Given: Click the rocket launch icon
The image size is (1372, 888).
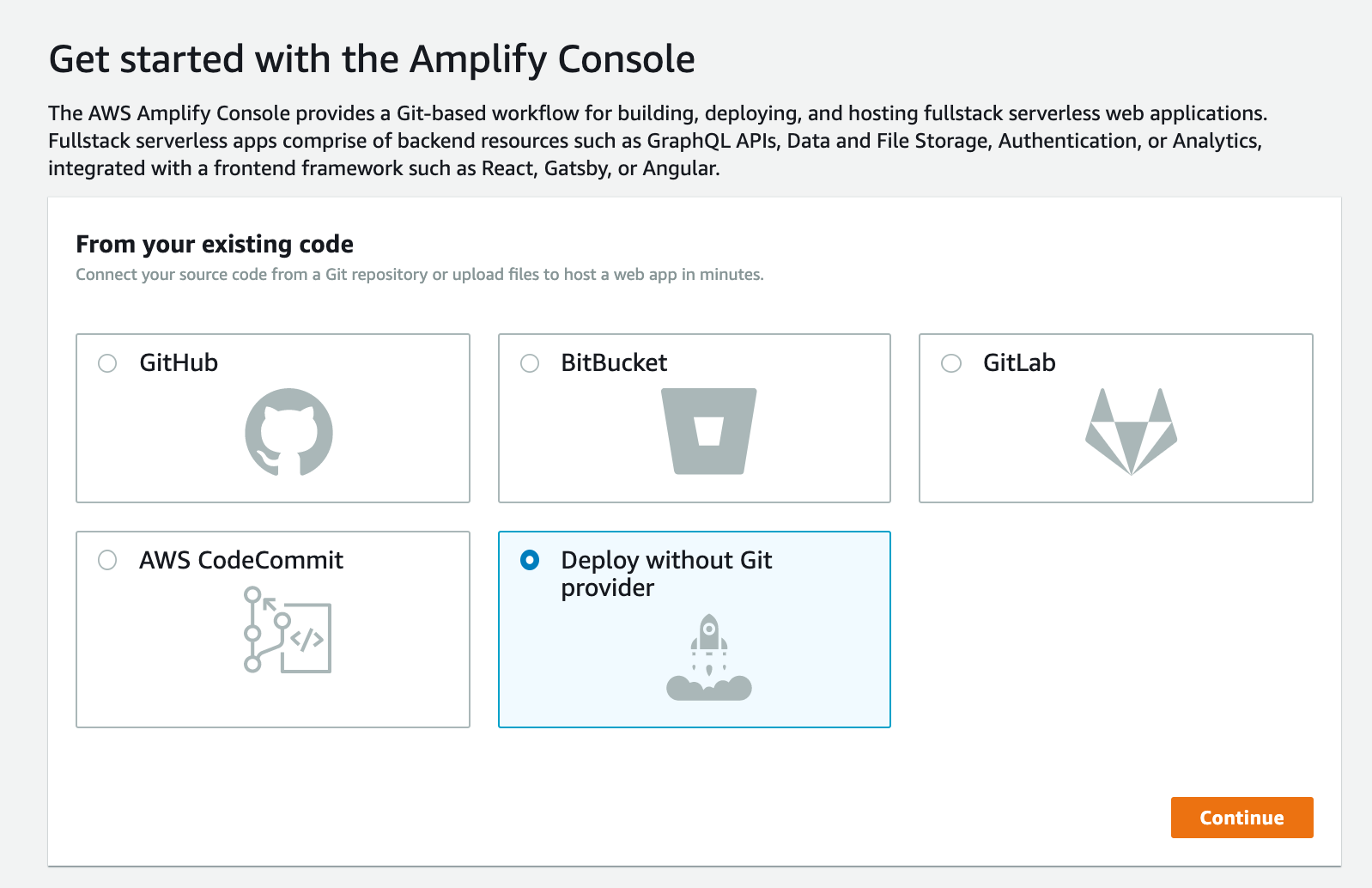Looking at the screenshot, I should pyautogui.click(x=709, y=657).
